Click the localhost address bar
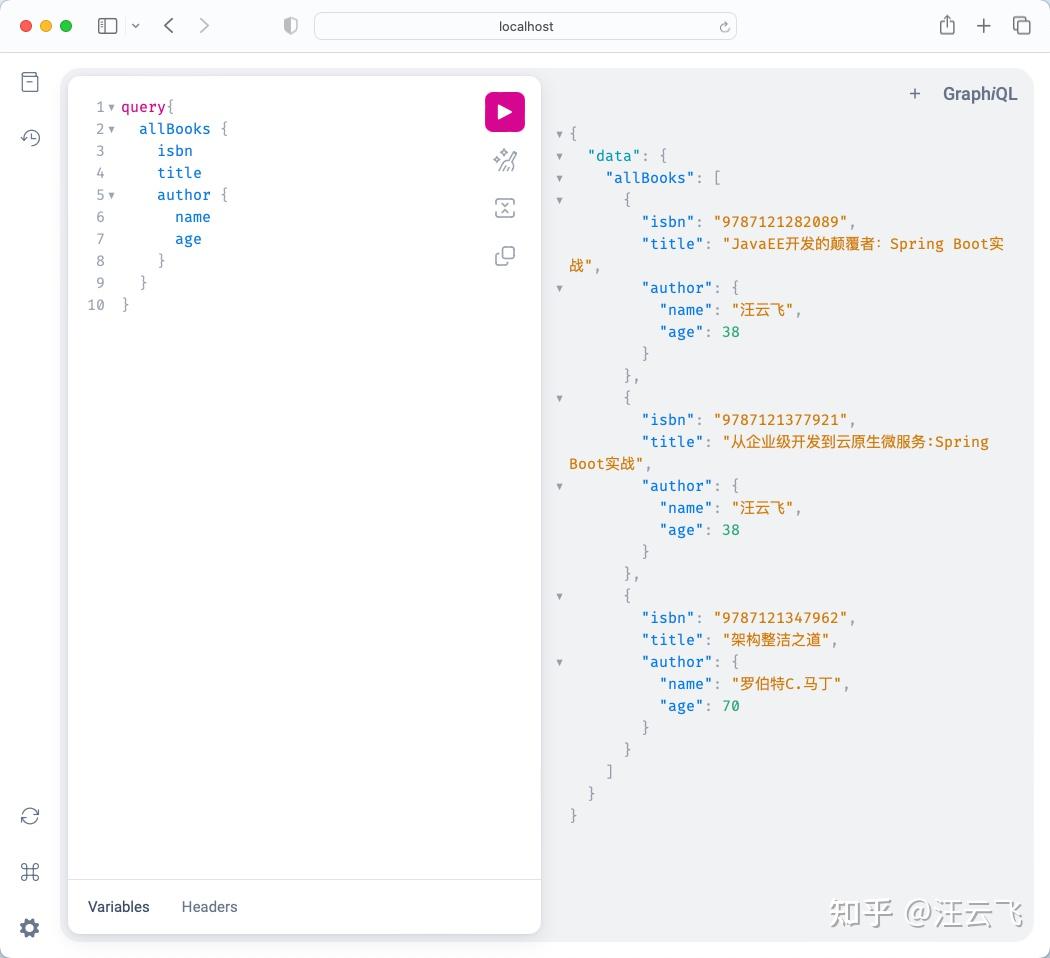Image resolution: width=1050 pixels, height=958 pixels. pos(525,26)
